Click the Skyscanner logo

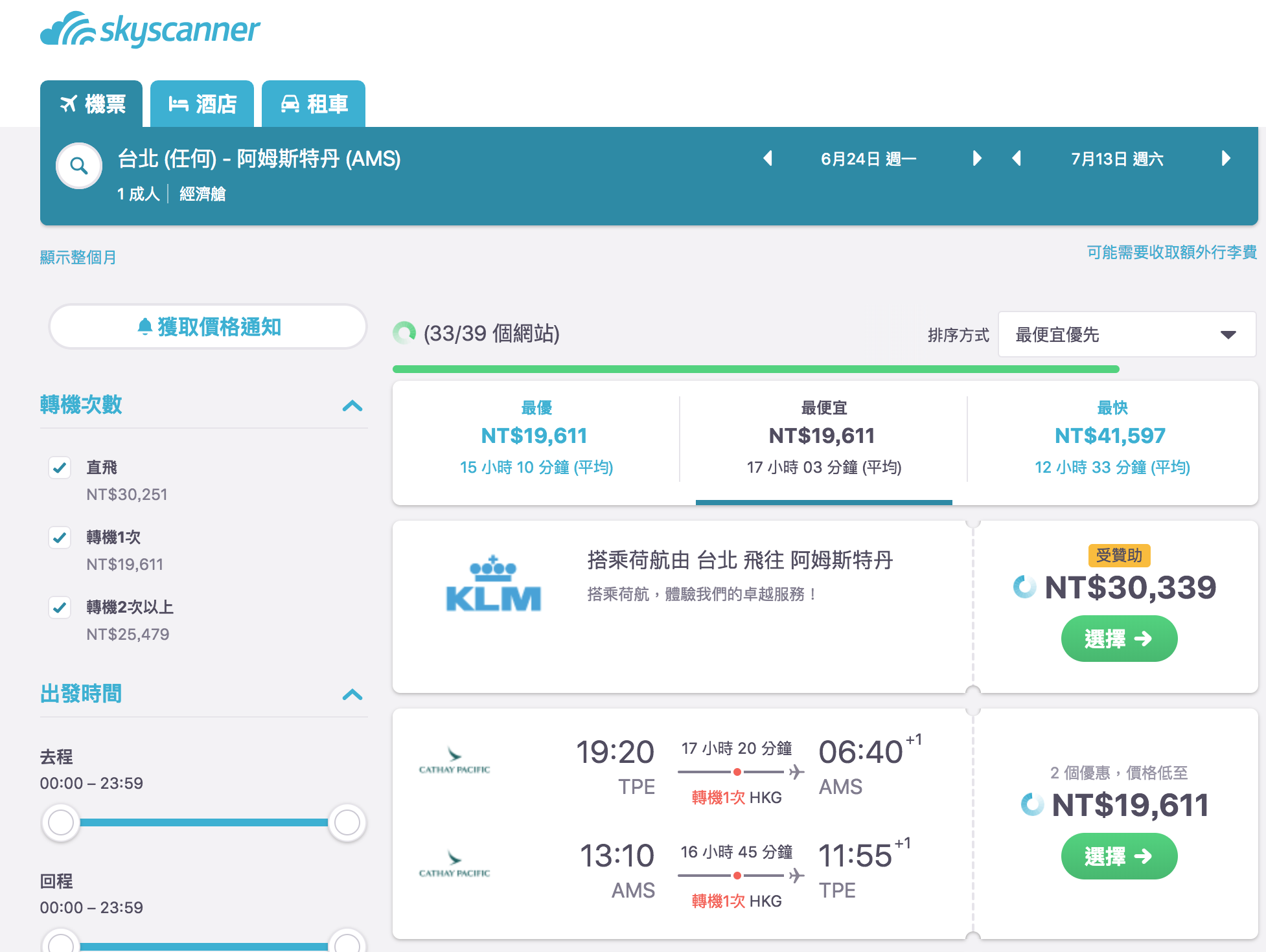coord(150,29)
